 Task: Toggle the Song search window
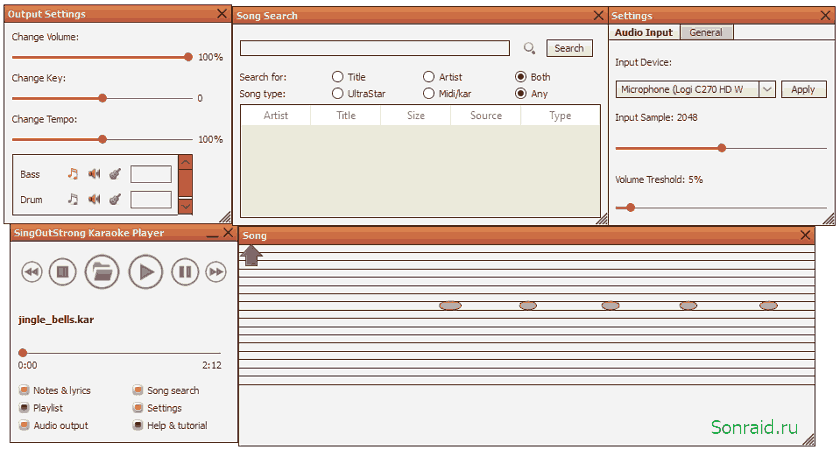[138, 390]
